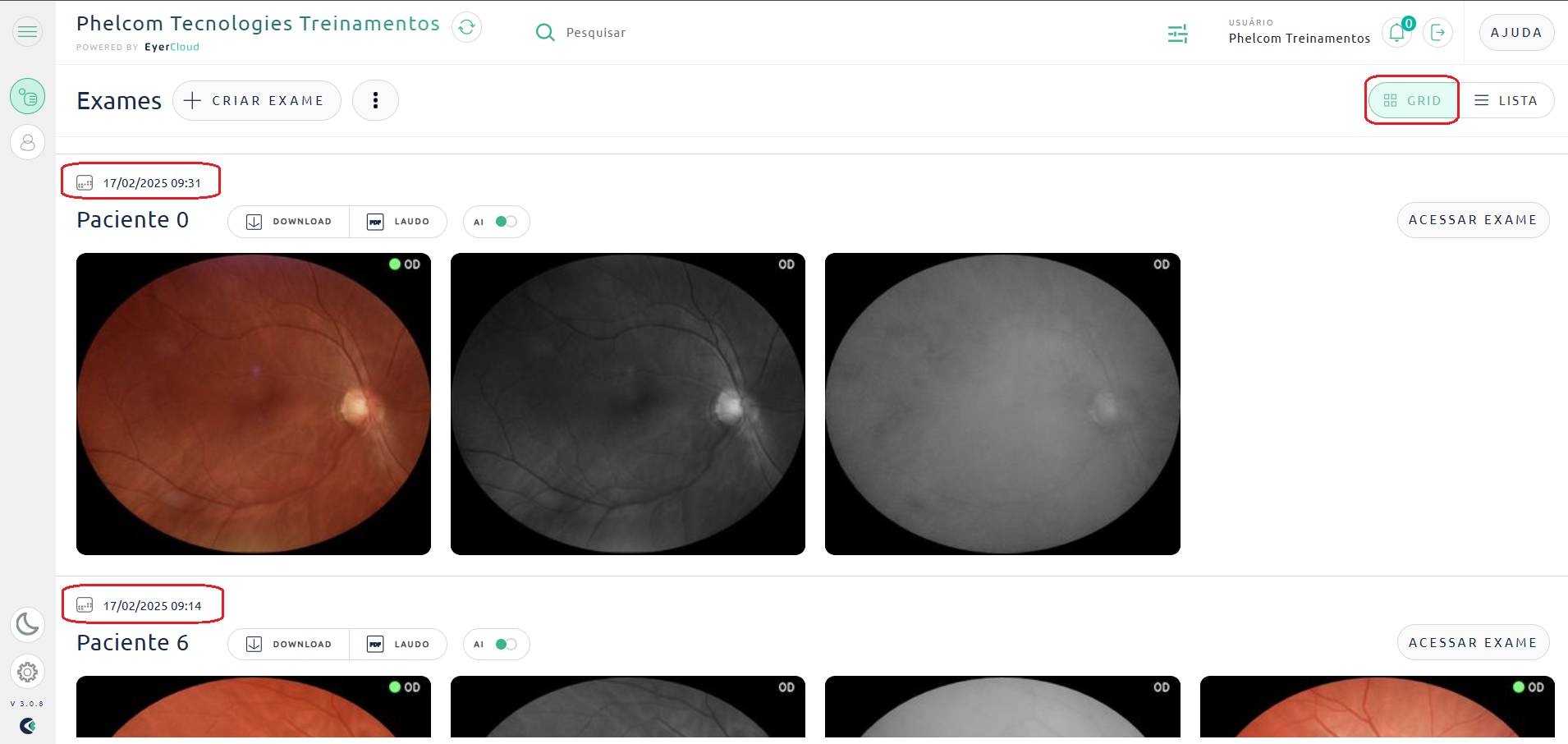Click the 17/02/2025 09:14 exam date

pyautogui.click(x=152, y=606)
